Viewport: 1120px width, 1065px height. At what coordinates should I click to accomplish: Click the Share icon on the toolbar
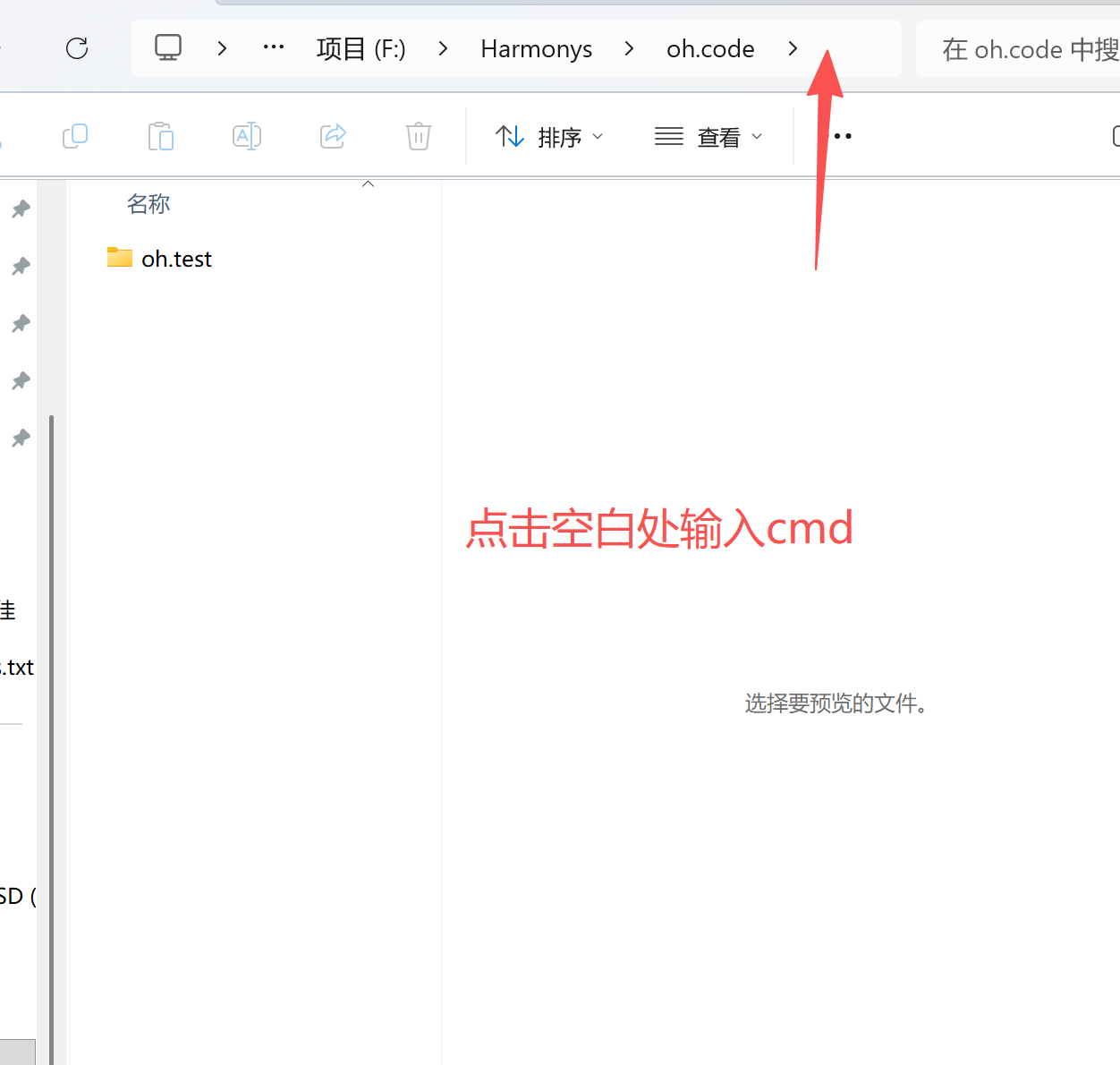coord(332,136)
